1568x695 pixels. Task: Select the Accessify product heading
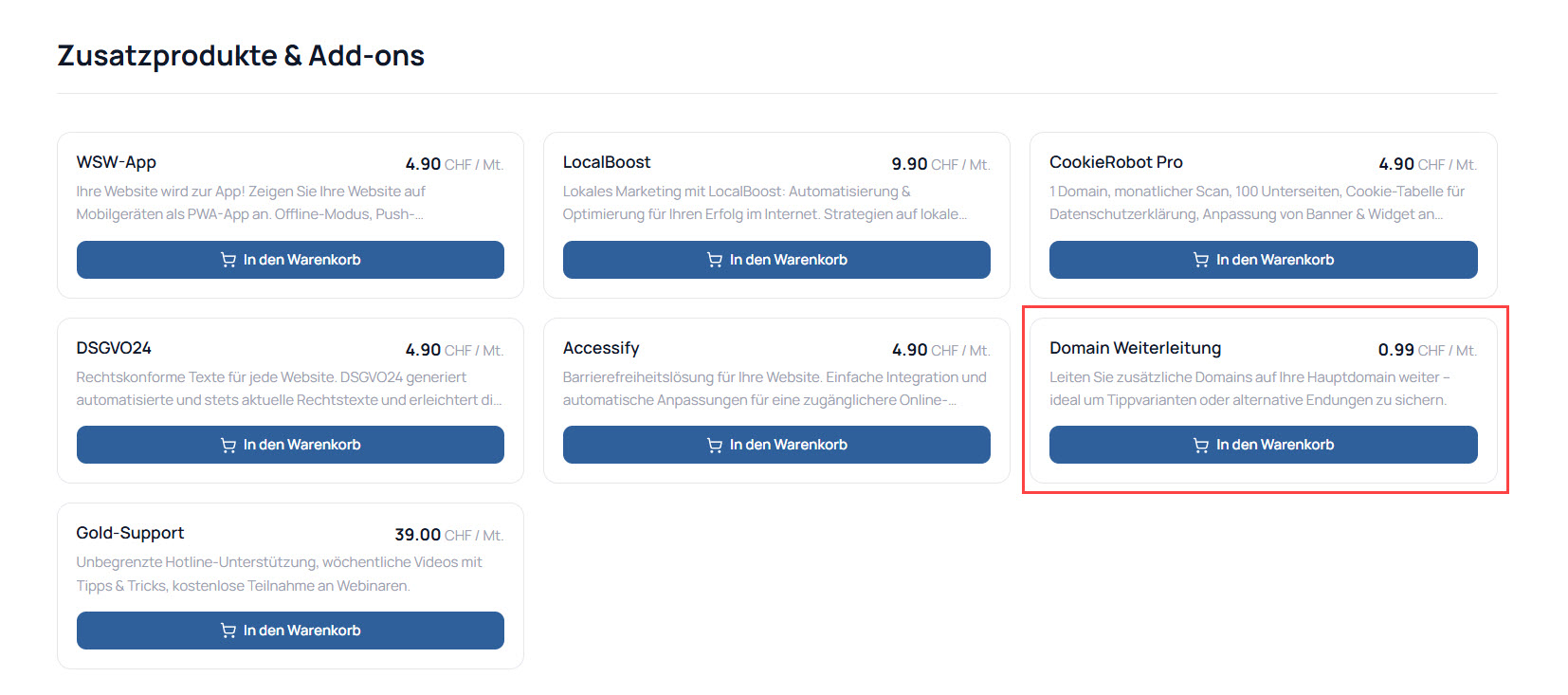[x=601, y=348]
